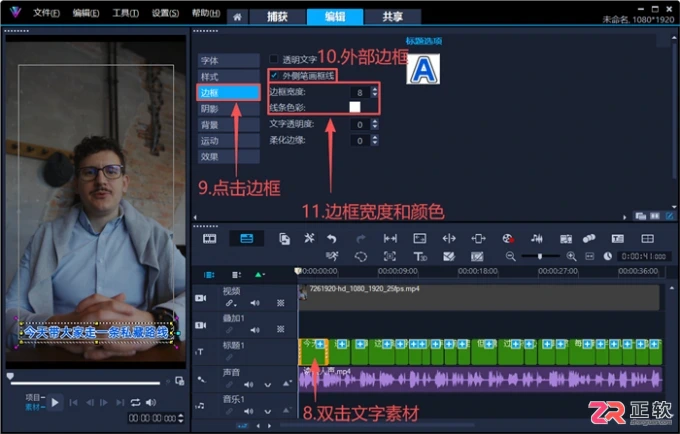Switch to the 捕获 tab
Screen dimensions: 680x434
click(277, 17)
